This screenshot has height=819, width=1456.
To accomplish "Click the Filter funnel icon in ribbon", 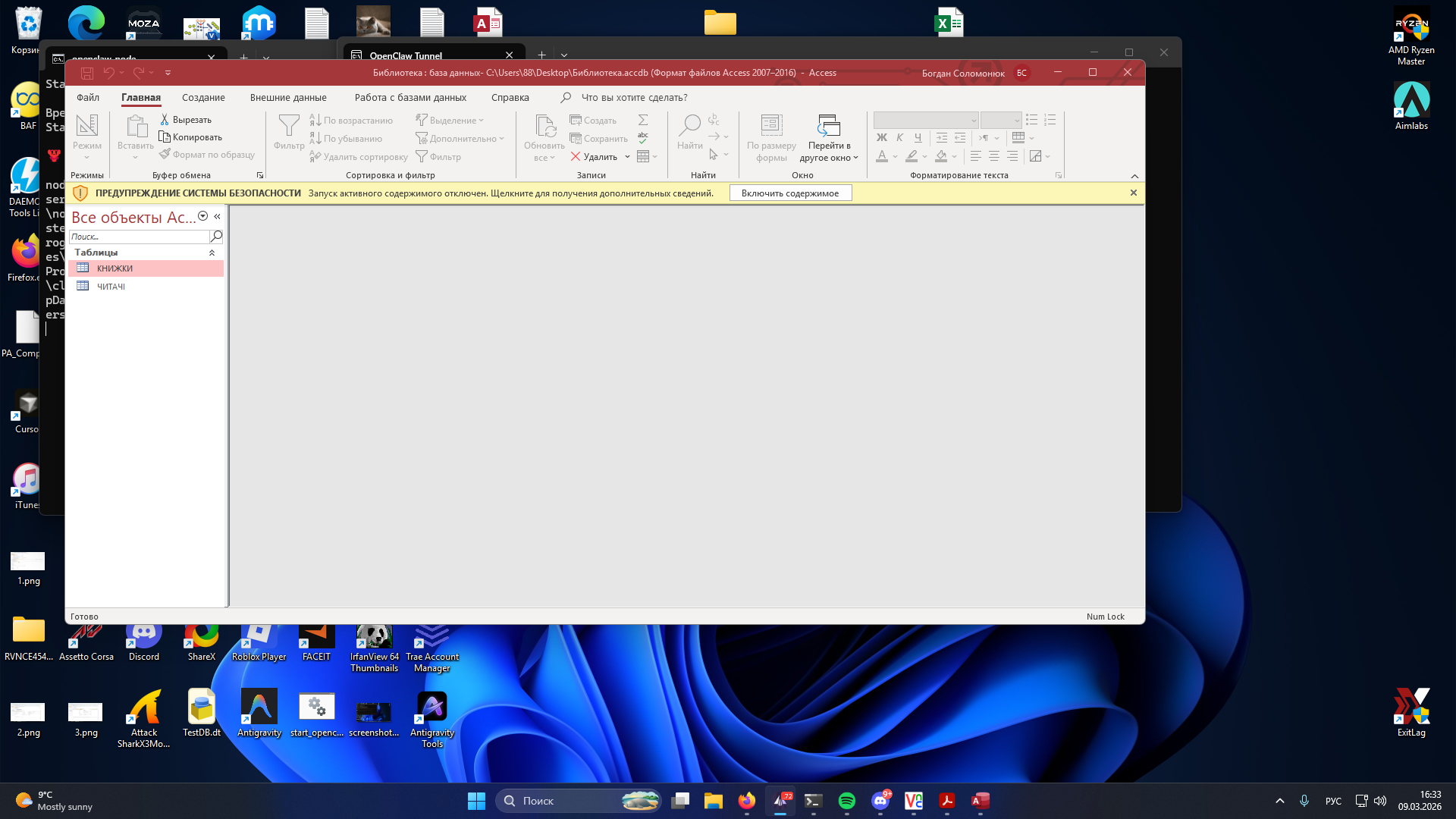I will click(288, 125).
